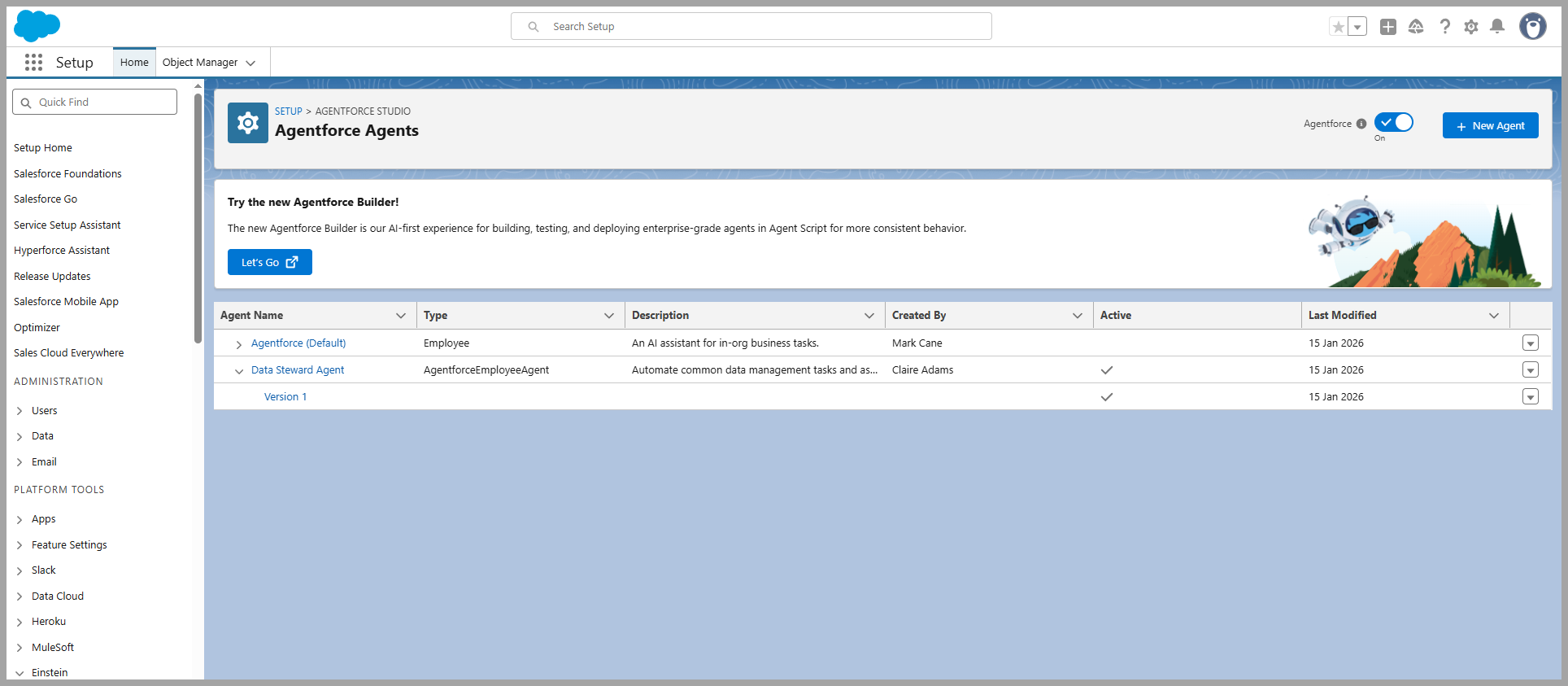
Task: Expand the Heroku tree node
Action: pyautogui.click(x=20, y=623)
